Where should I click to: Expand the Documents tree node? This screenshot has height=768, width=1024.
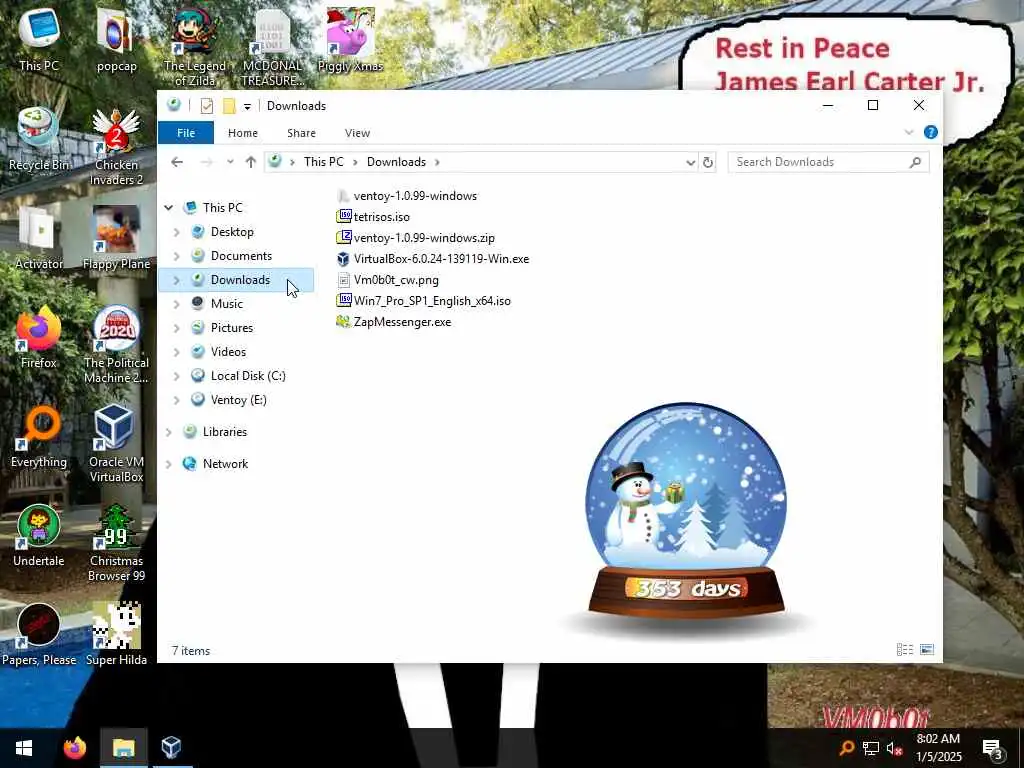(x=176, y=256)
